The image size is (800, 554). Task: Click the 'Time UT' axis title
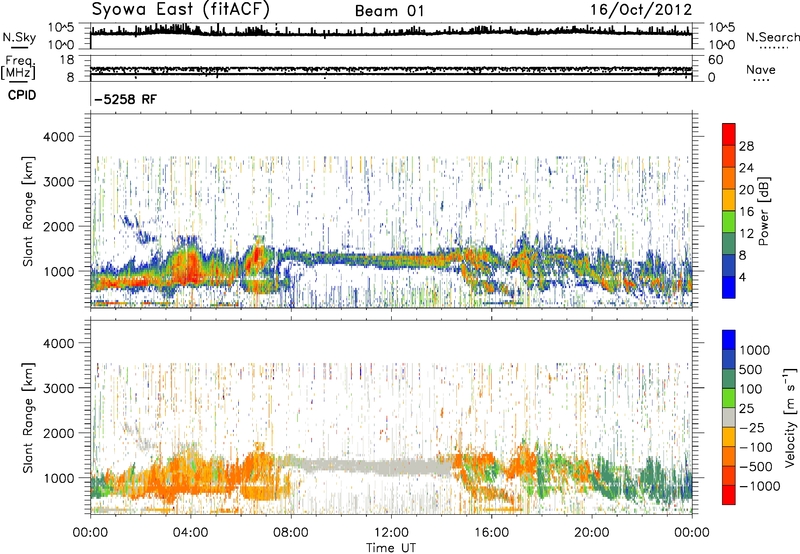click(x=391, y=548)
